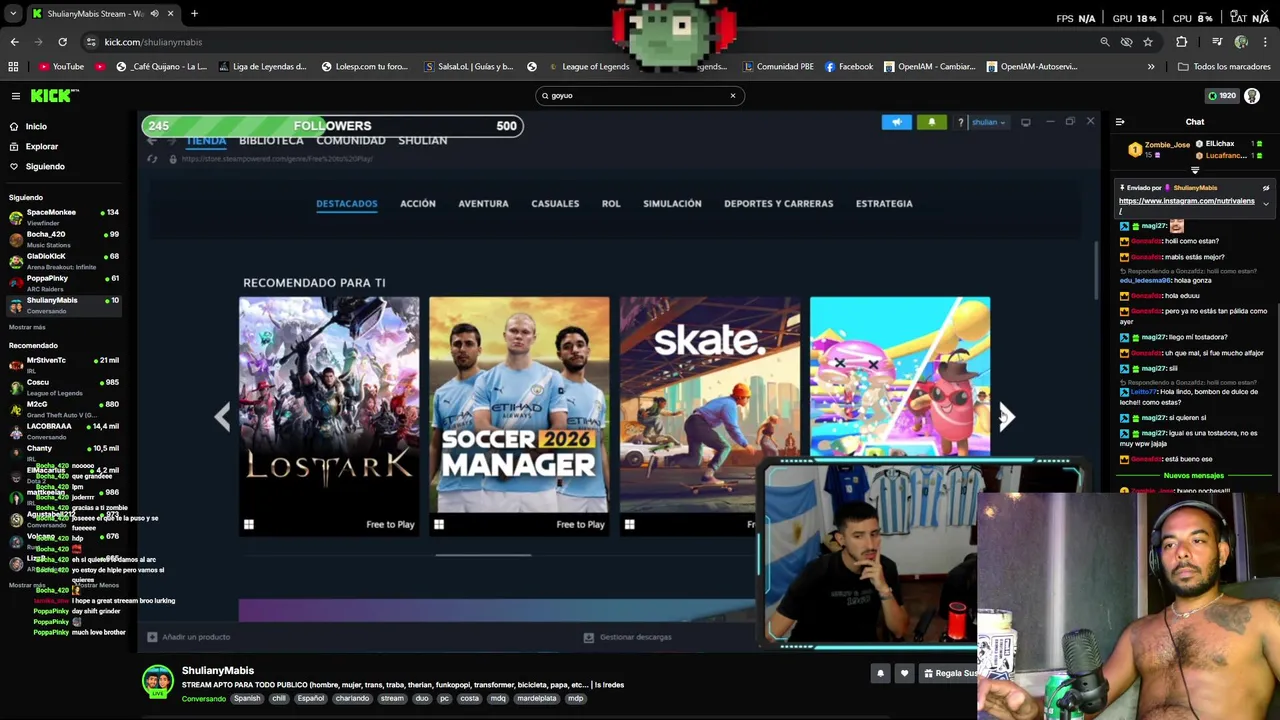
Task: Select the GlaDioKicK channel
Action: point(62,260)
